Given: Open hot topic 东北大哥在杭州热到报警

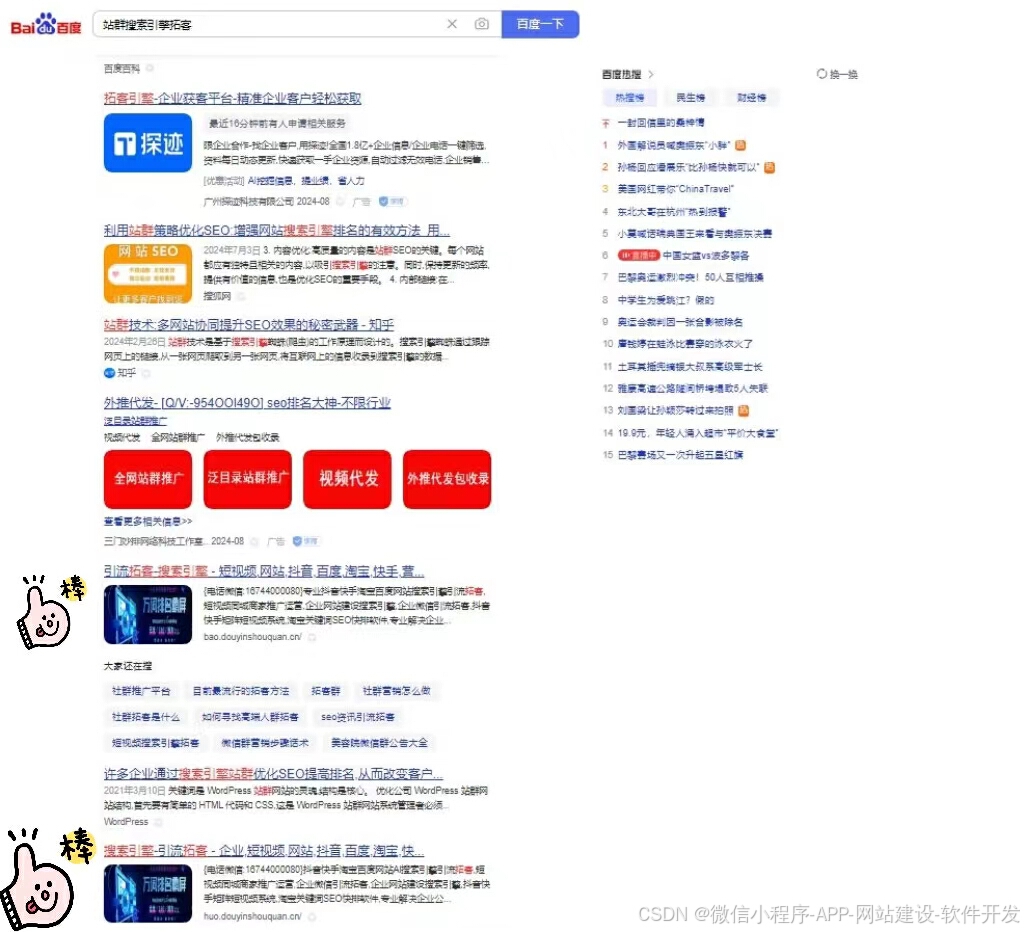Looking at the screenshot, I should click(673, 212).
